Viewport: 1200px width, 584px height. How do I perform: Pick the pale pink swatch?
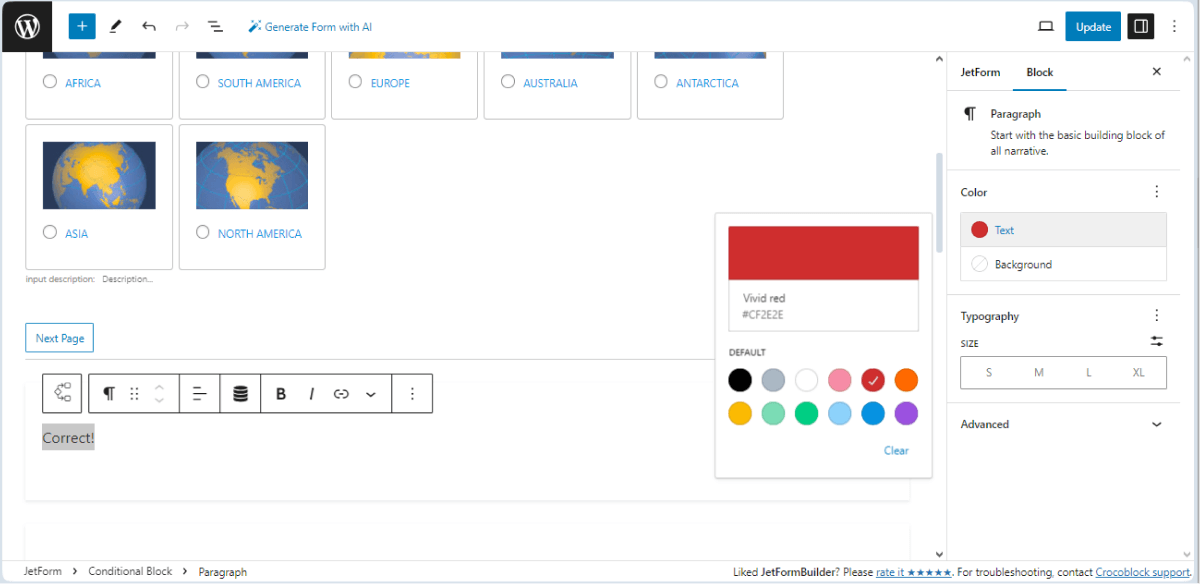click(840, 380)
